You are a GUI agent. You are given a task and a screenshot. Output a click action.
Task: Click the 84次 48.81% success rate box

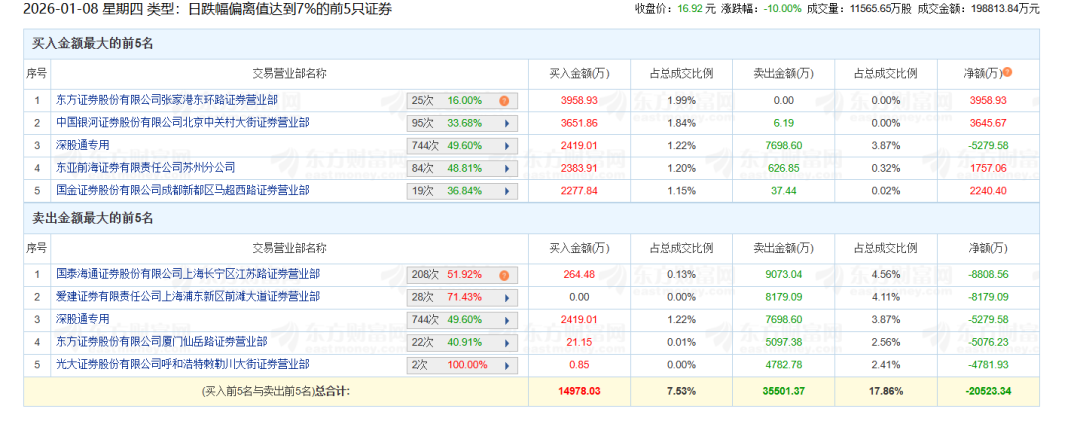pyautogui.click(x=461, y=168)
